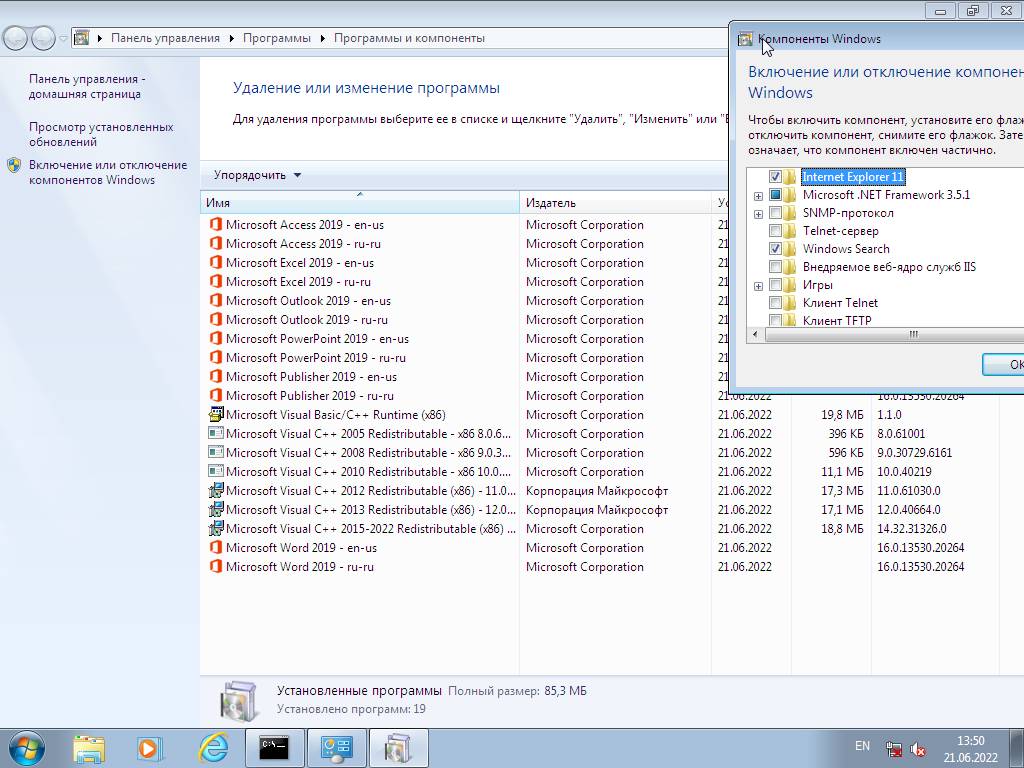Screen dimensions: 1024x768
Task: Click the Control Panel icon in address bar
Action: (81, 38)
